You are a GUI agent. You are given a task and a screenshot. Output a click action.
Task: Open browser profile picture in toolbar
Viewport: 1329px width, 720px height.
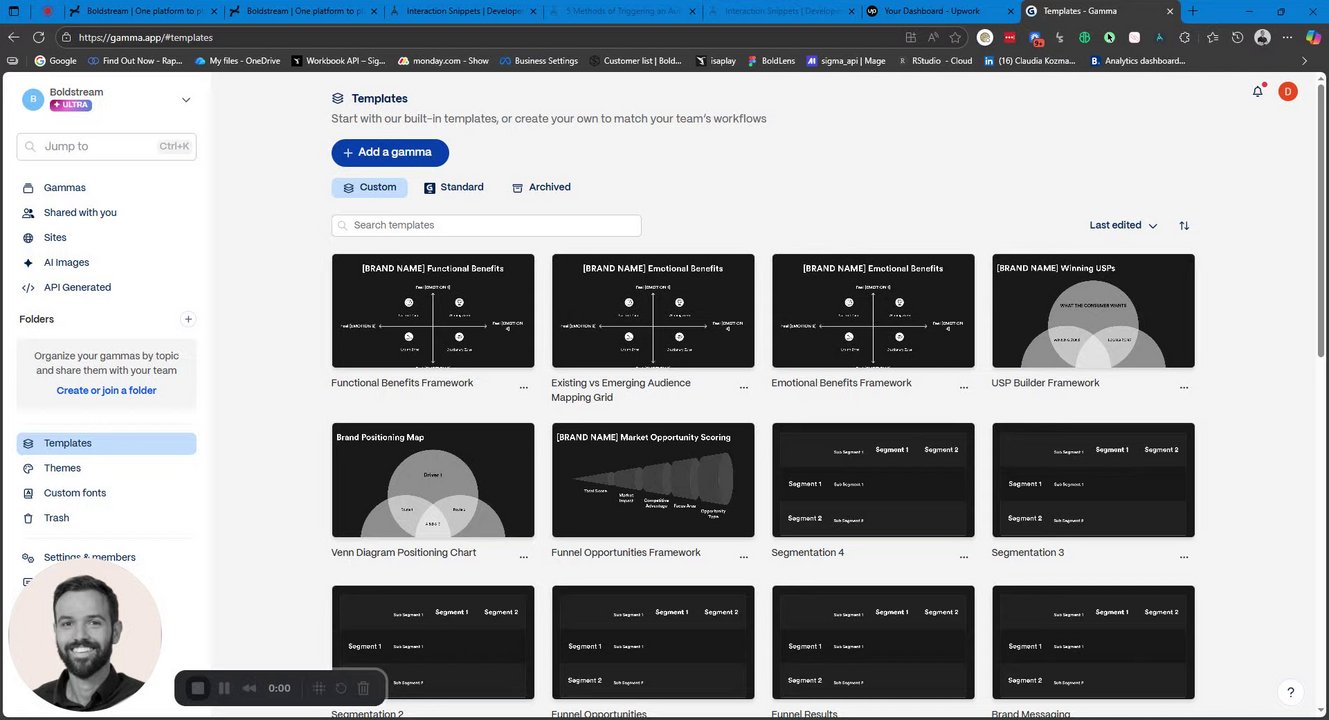[x=1262, y=37]
